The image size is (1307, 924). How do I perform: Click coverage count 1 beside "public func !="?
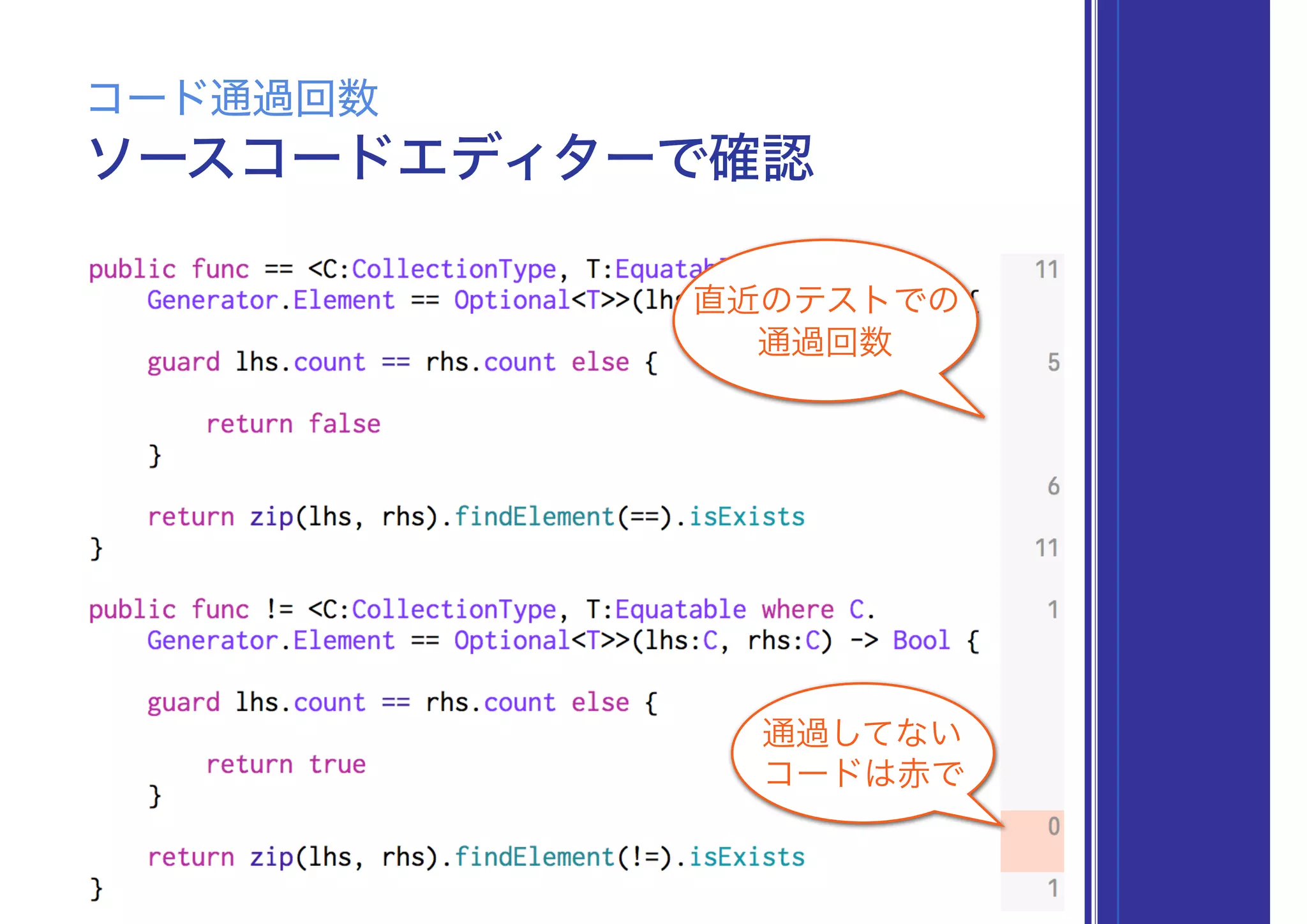coord(1053,609)
